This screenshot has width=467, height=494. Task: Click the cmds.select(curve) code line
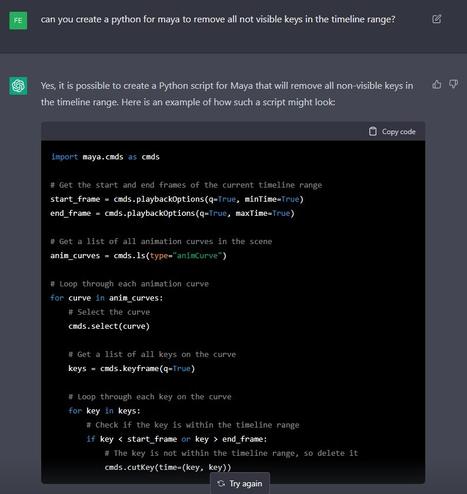pyautogui.click(x=109, y=326)
